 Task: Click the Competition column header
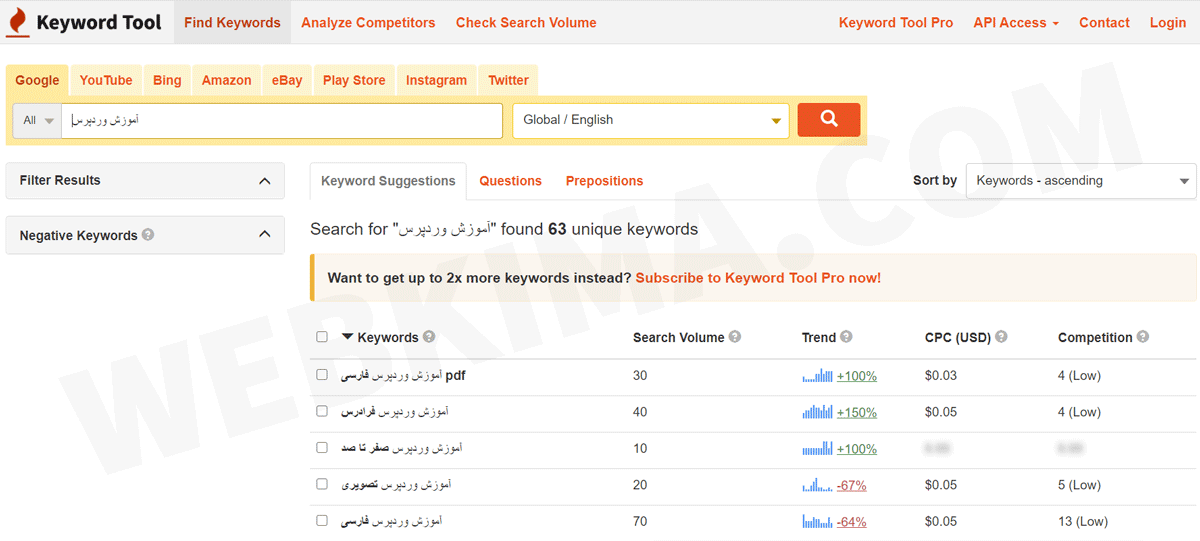(x=1095, y=337)
